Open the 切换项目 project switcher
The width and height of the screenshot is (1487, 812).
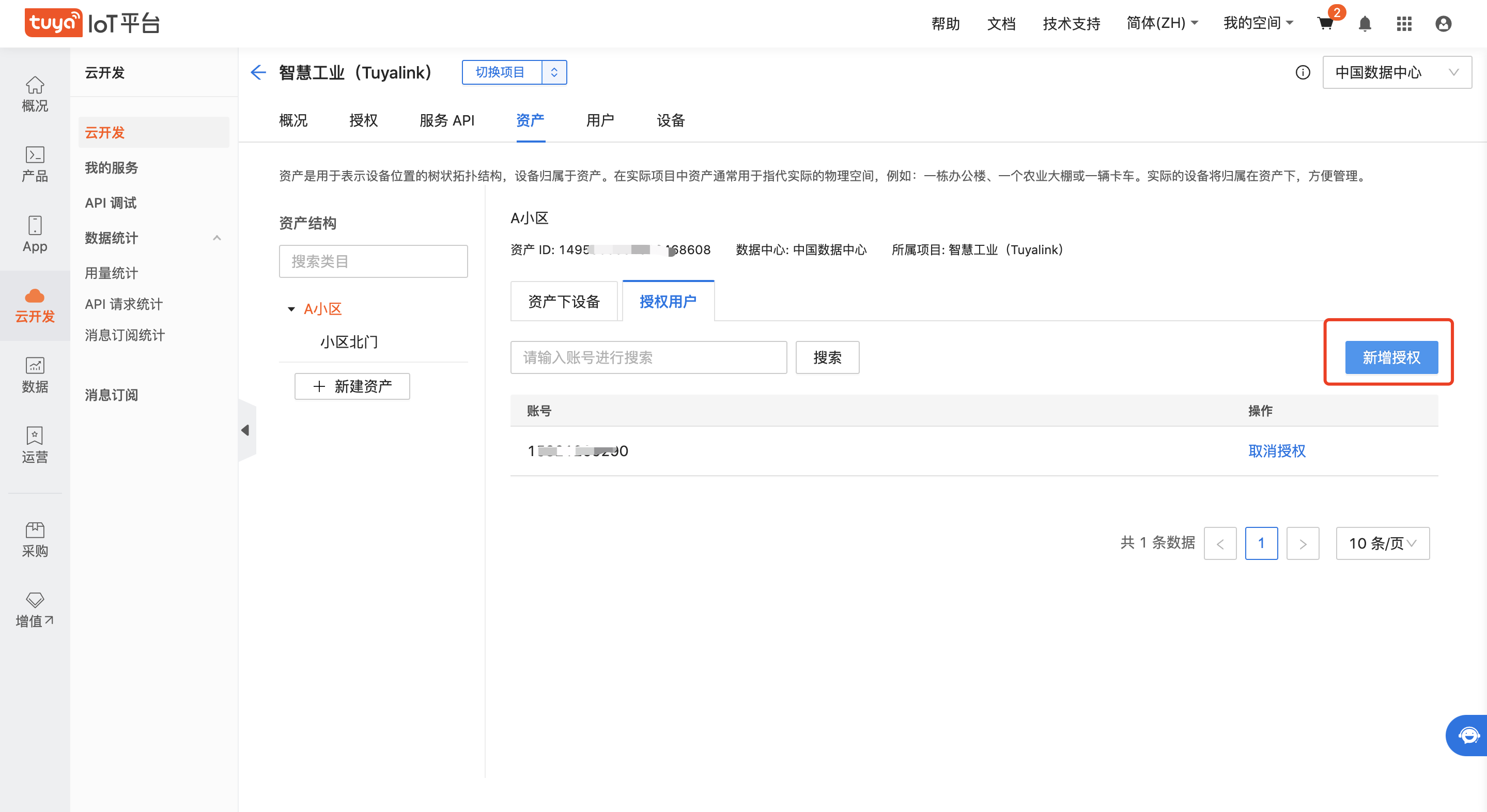(x=501, y=72)
